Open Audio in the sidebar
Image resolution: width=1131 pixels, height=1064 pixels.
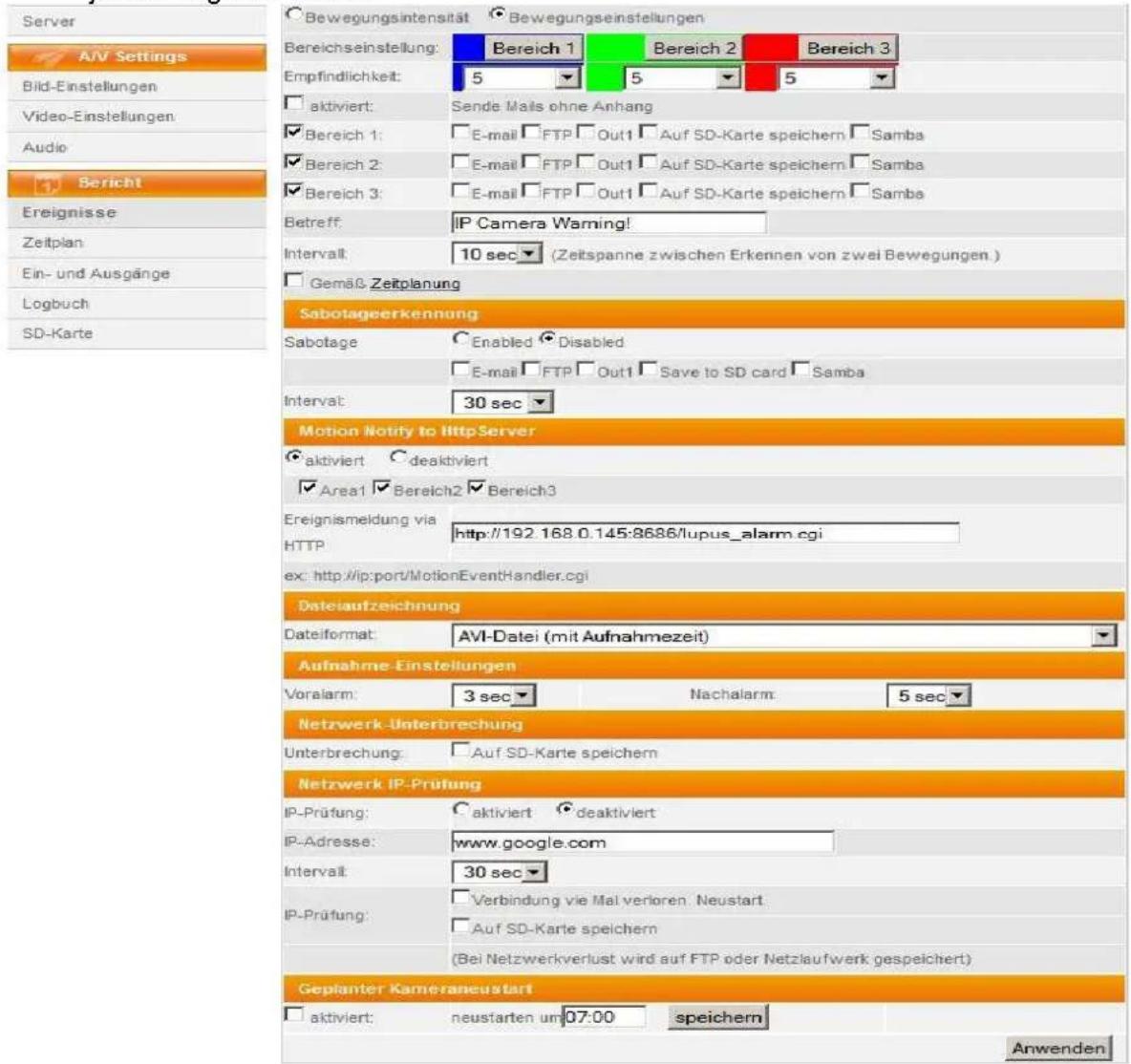(x=137, y=147)
